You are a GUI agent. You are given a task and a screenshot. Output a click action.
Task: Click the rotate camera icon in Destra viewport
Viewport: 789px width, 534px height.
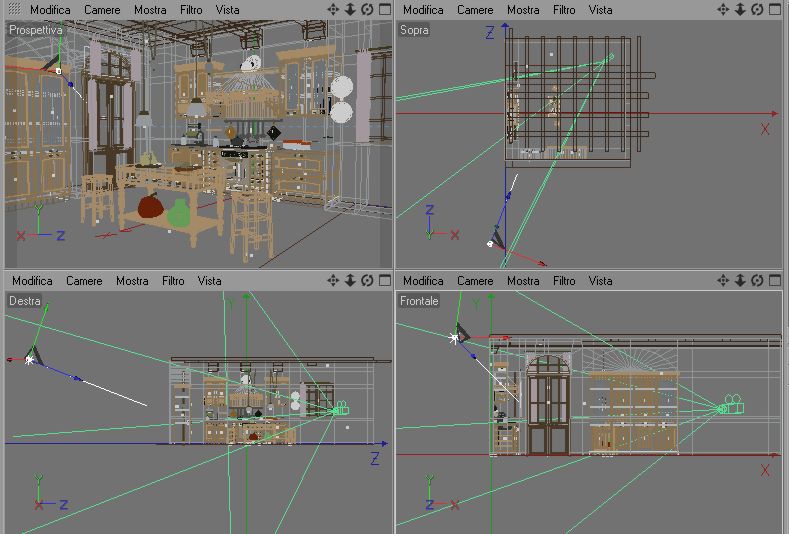click(367, 280)
